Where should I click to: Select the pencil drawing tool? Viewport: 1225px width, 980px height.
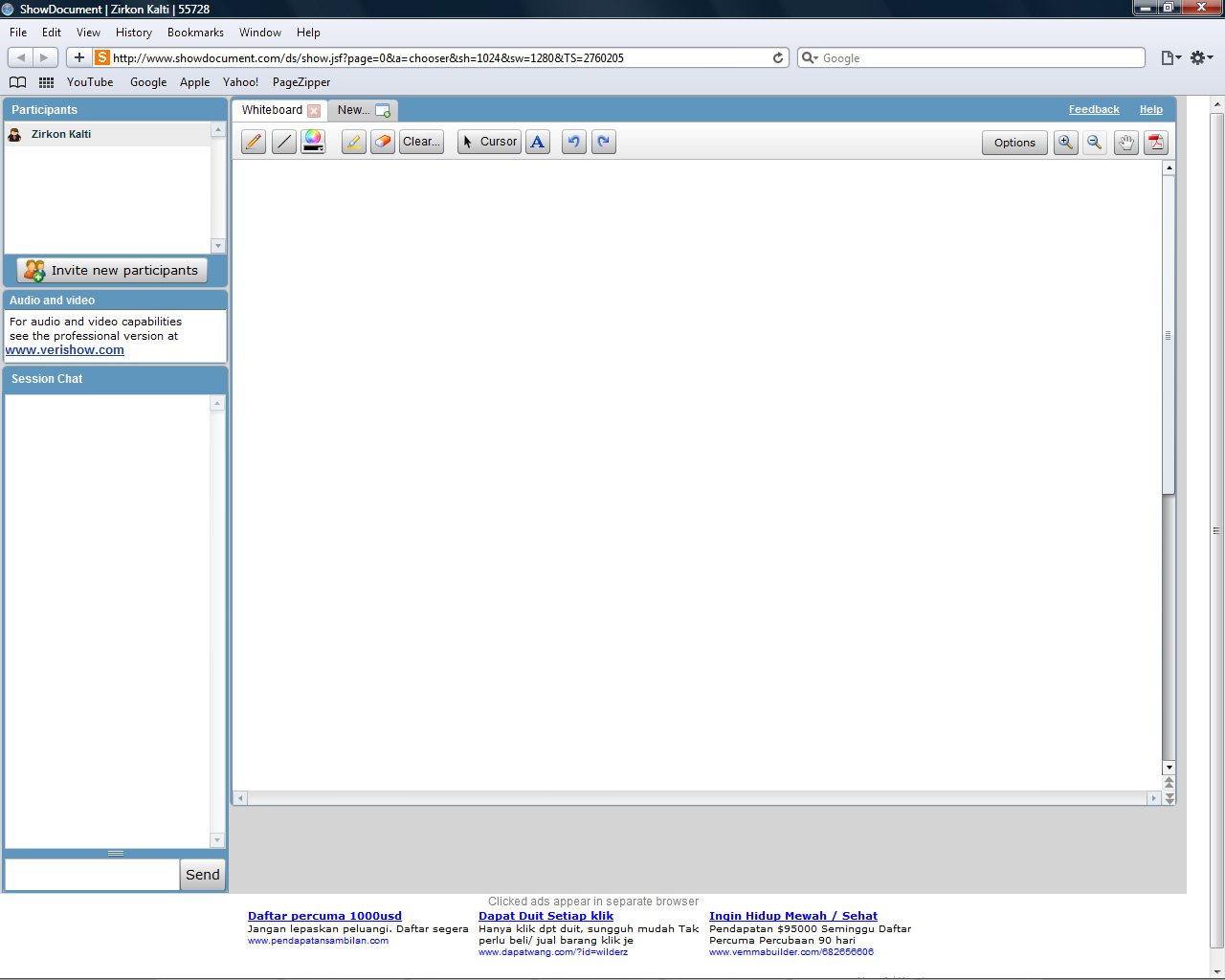click(254, 143)
